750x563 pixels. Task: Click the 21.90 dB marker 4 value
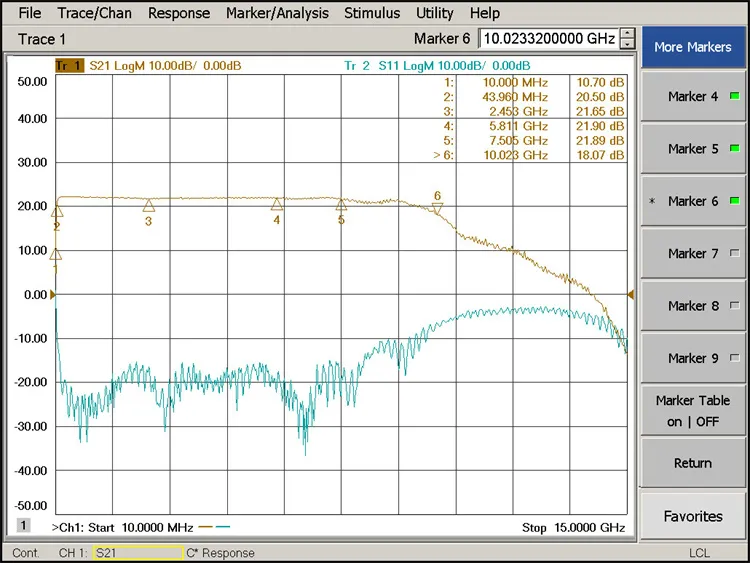point(600,126)
